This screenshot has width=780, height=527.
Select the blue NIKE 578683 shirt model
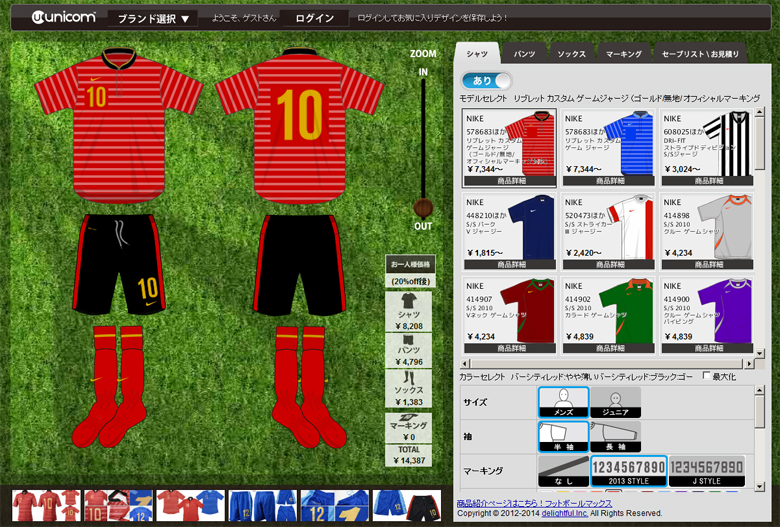tap(608, 148)
